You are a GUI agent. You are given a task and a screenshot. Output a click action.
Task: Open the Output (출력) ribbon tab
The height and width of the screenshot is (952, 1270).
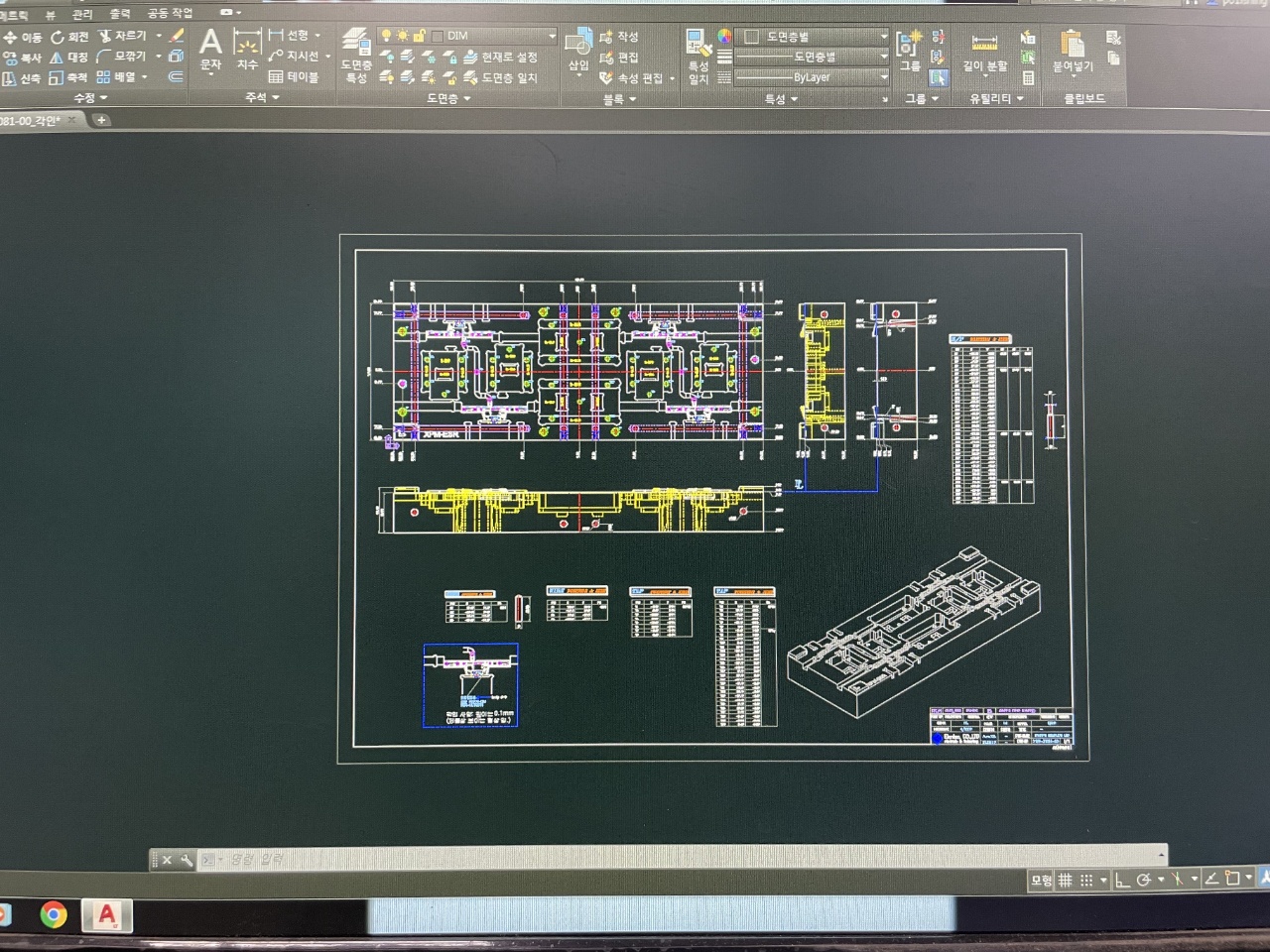click(120, 14)
